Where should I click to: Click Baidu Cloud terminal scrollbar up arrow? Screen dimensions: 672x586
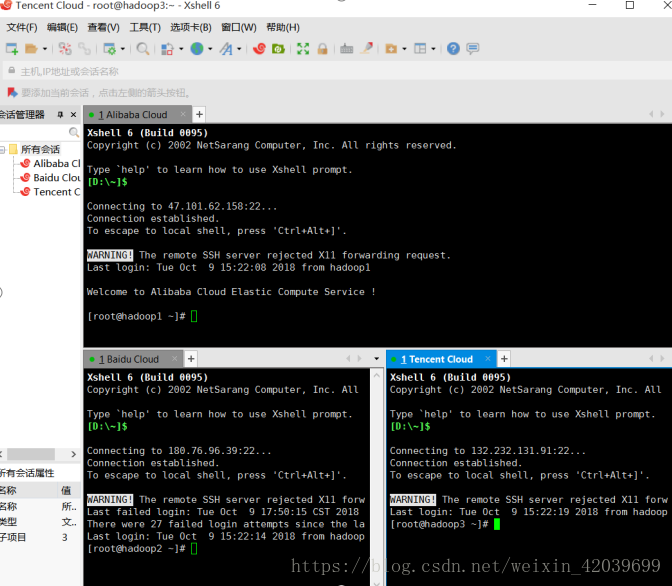377,376
